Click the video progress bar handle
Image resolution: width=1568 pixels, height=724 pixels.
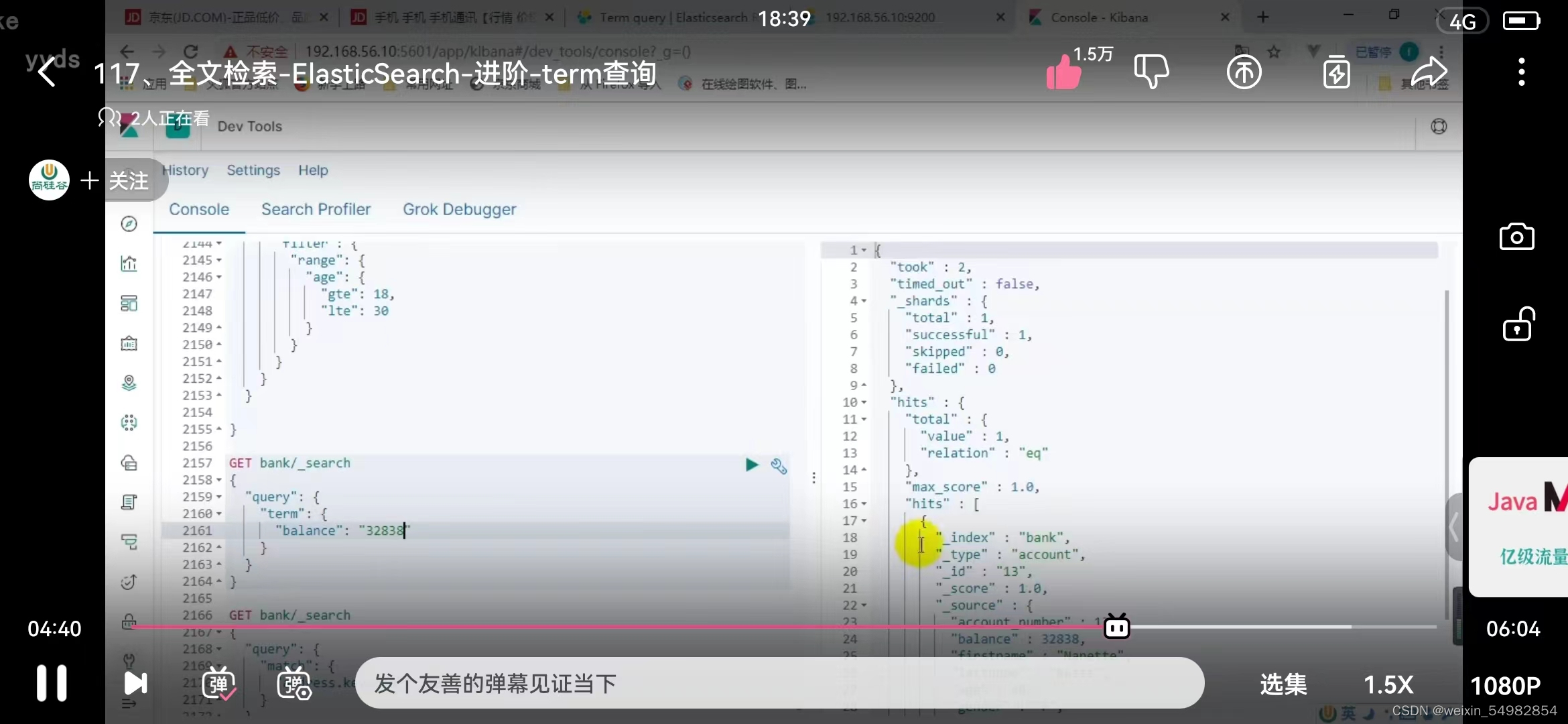coord(1116,627)
